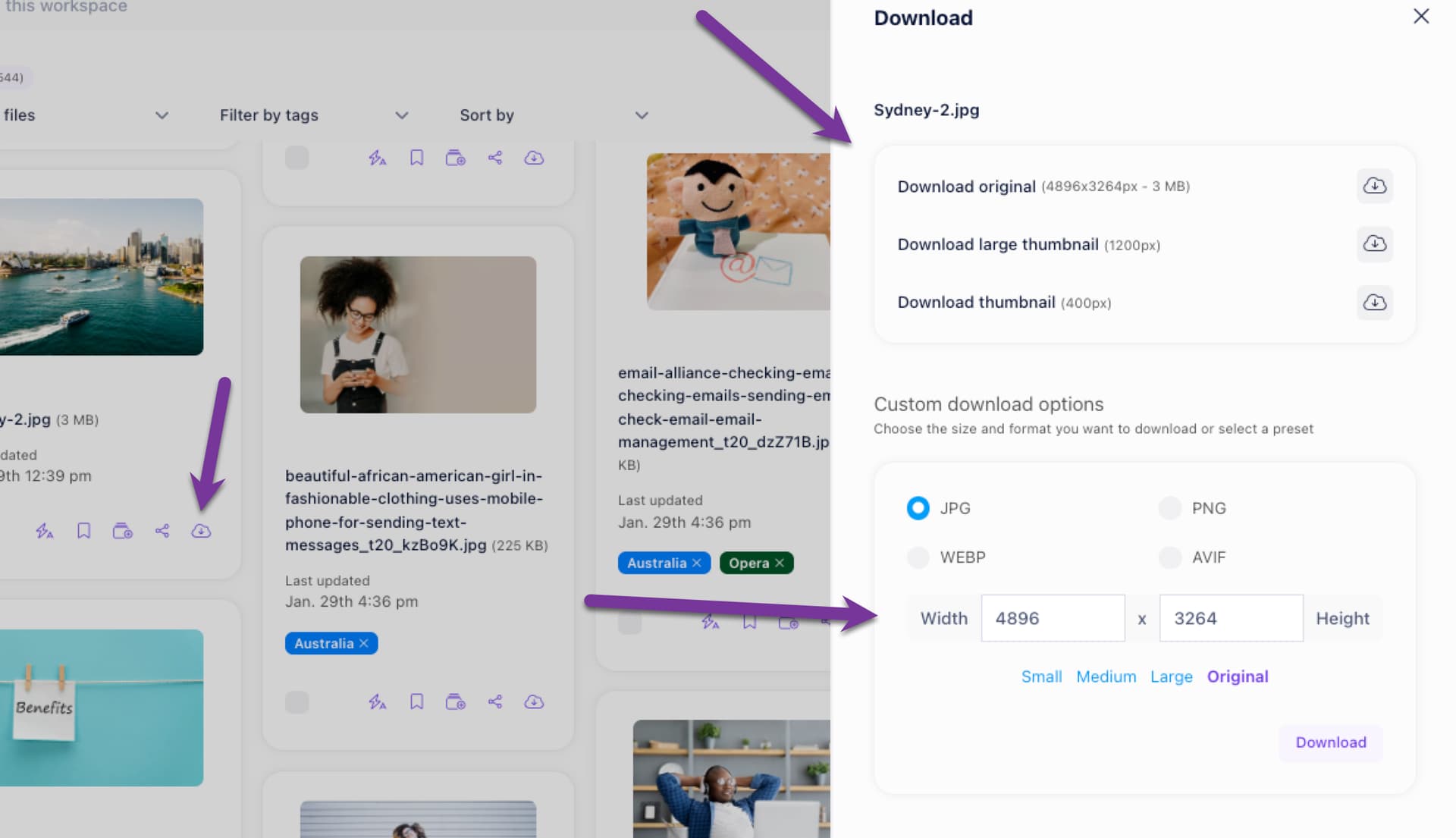1456x838 pixels.
Task: Click the Download original cloud icon
Action: coord(1374,186)
